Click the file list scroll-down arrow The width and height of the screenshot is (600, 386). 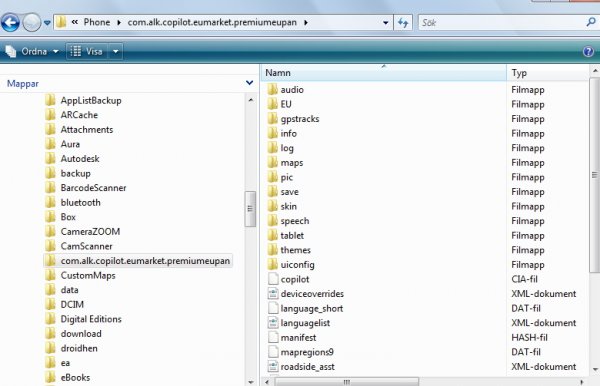[595, 369]
